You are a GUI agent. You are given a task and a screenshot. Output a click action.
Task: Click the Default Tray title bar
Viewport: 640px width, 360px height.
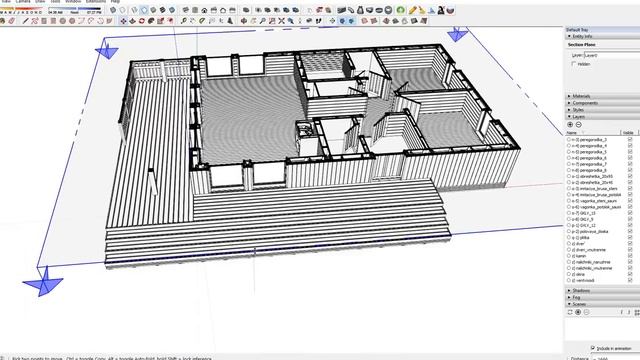(x=602, y=30)
